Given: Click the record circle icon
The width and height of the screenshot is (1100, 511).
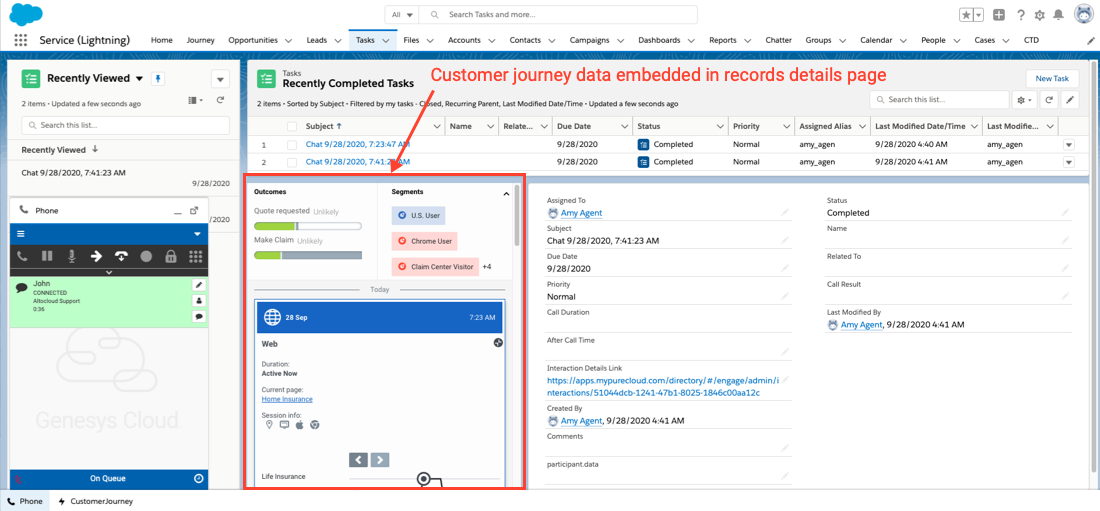Looking at the screenshot, I should [146, 256].
